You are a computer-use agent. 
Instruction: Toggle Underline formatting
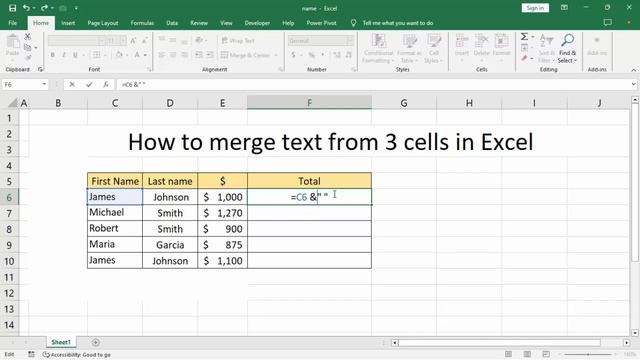point(75,55)
